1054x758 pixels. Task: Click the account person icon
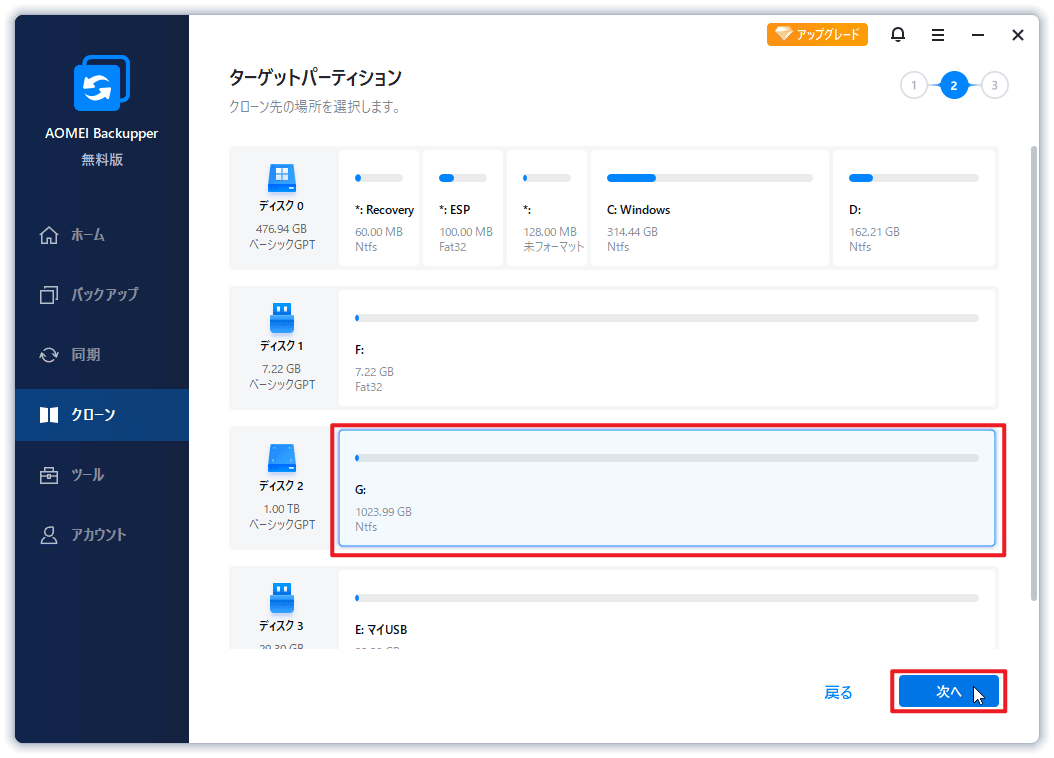click(x=49, y=535)
